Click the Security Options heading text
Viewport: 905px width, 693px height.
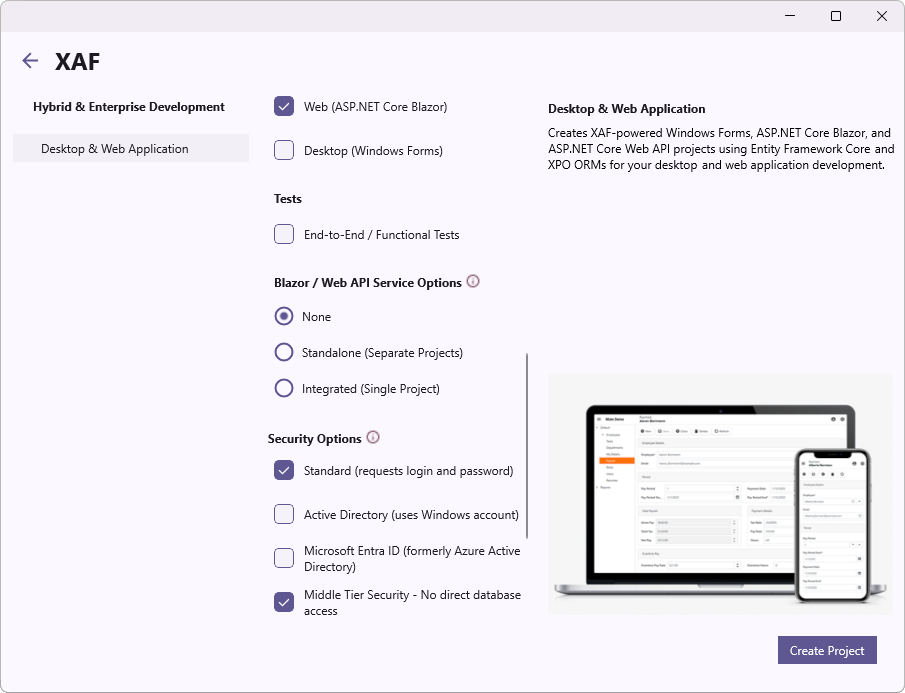pyautogui.click(x=315, y=439)
